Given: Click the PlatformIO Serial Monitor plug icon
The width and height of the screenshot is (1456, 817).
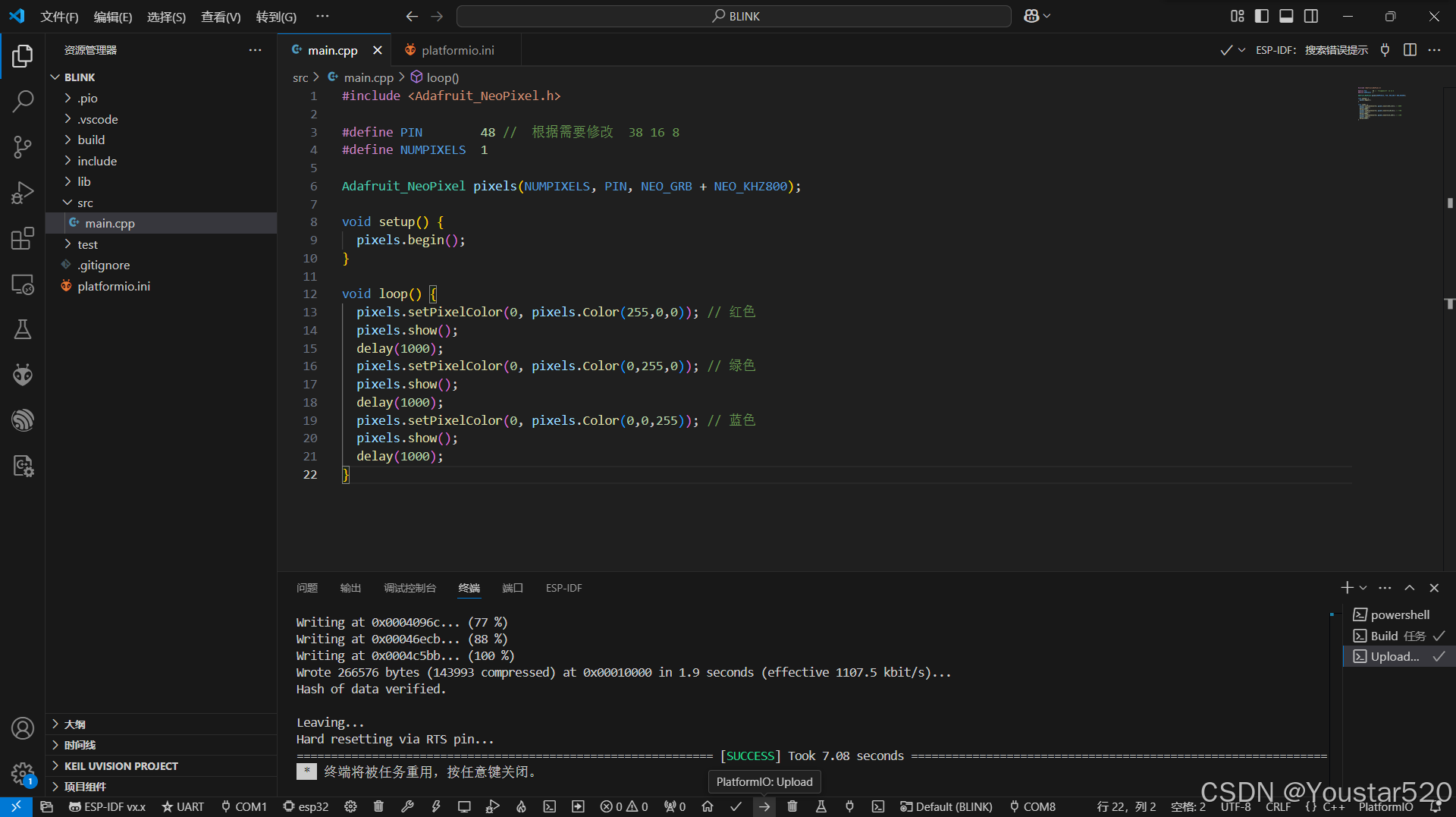Looking at the screenshot, I should pos(849,807).
